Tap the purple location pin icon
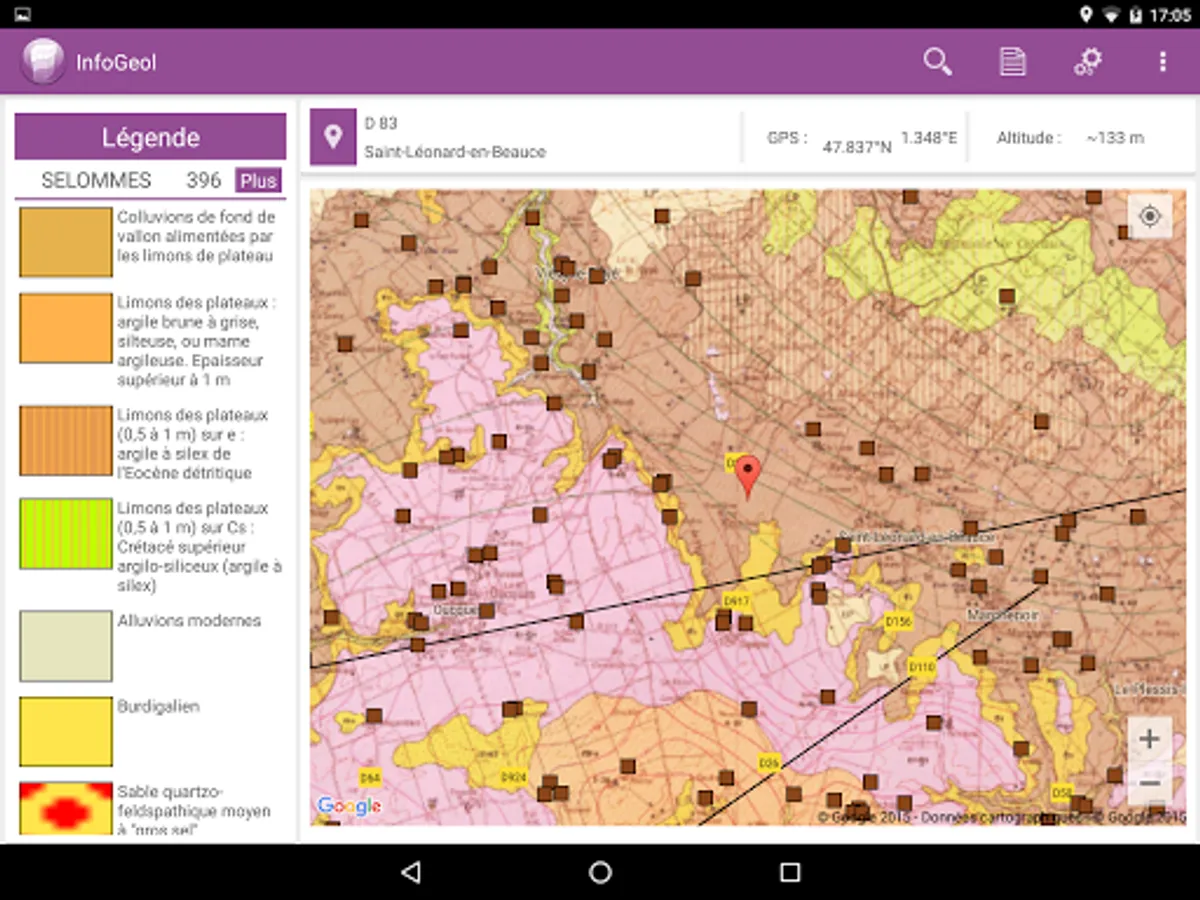1200x900 pixels. (x=333, y=138)
